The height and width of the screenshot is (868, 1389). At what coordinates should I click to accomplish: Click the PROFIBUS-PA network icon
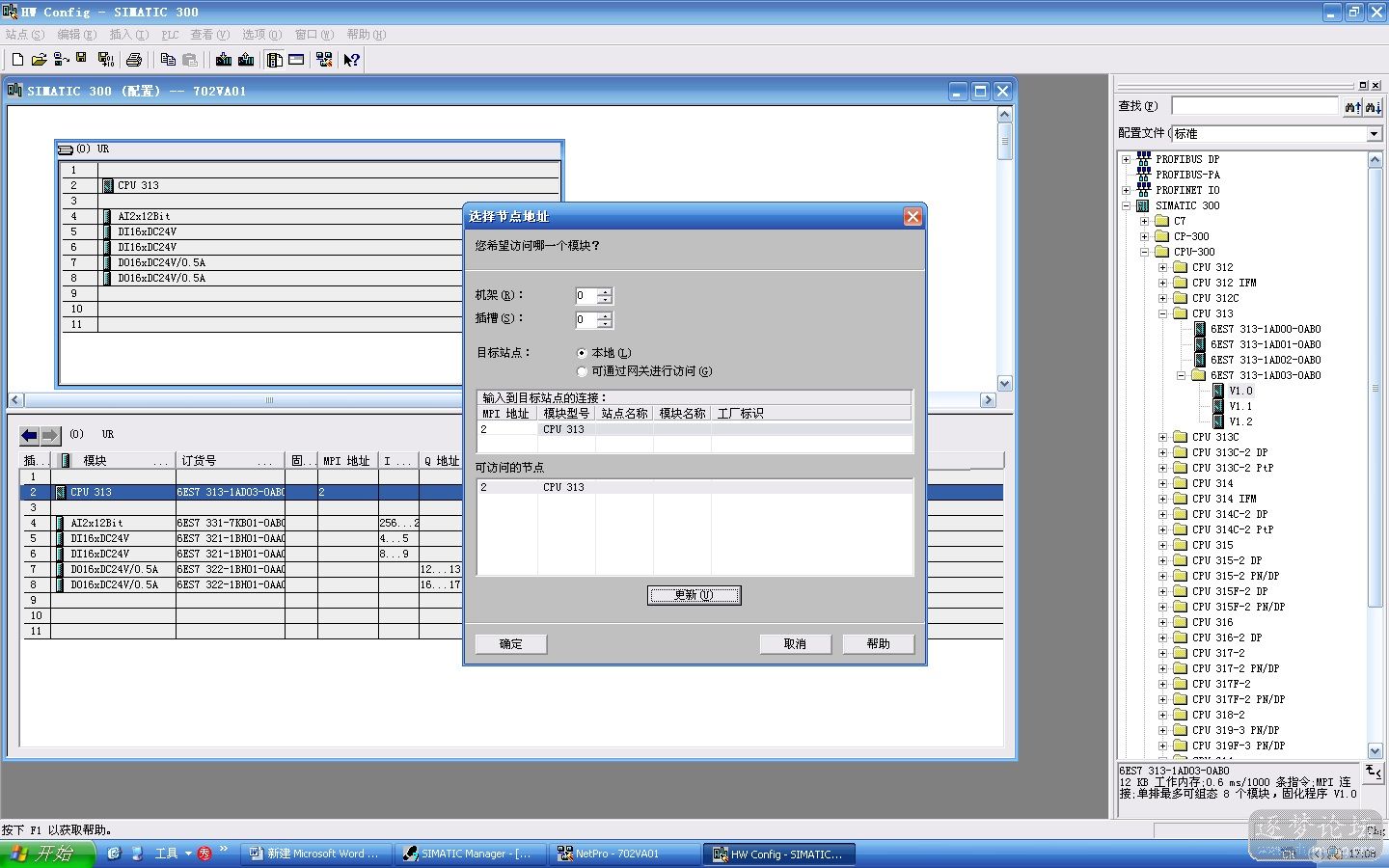coord(1144,175)
